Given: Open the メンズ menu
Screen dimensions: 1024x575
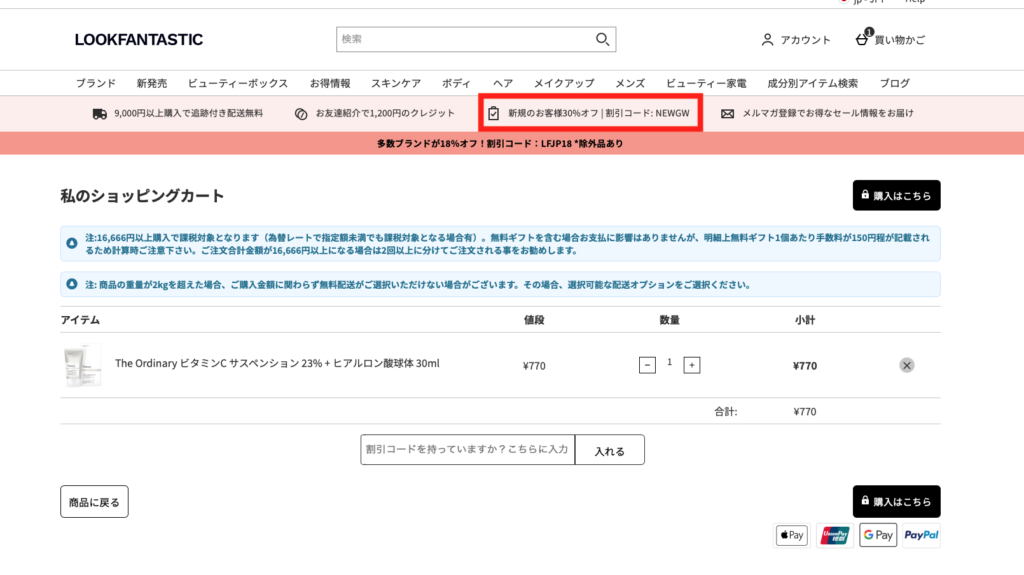Looking at the screenshot, I should click(x=630, y=83).
